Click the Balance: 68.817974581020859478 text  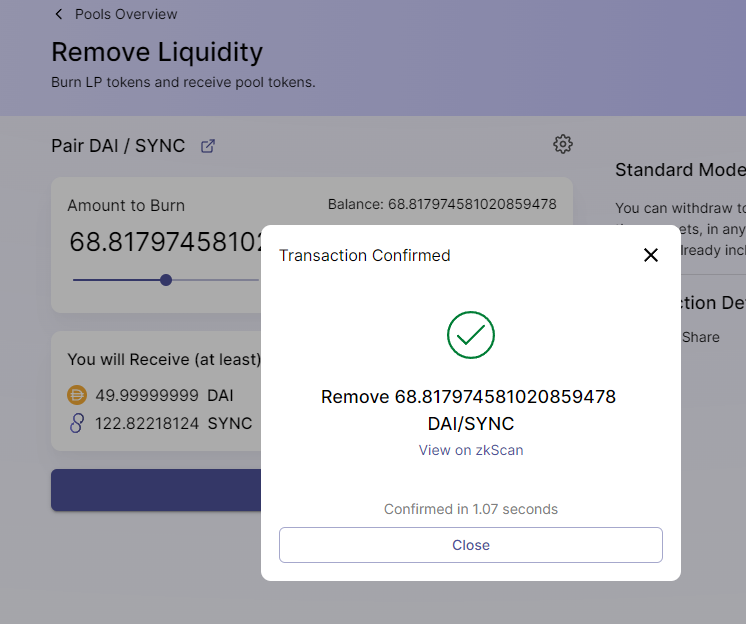[442, 205]
